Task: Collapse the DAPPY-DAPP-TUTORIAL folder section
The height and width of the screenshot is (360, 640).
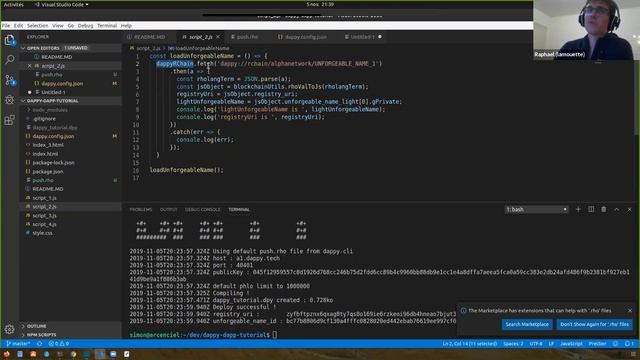Action: pos(71,101)
